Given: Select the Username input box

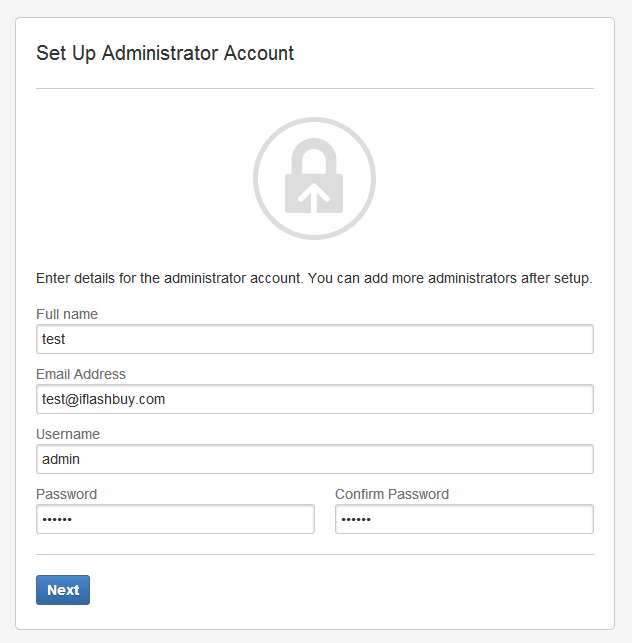Looking at the screenshot, I should 314,459.
